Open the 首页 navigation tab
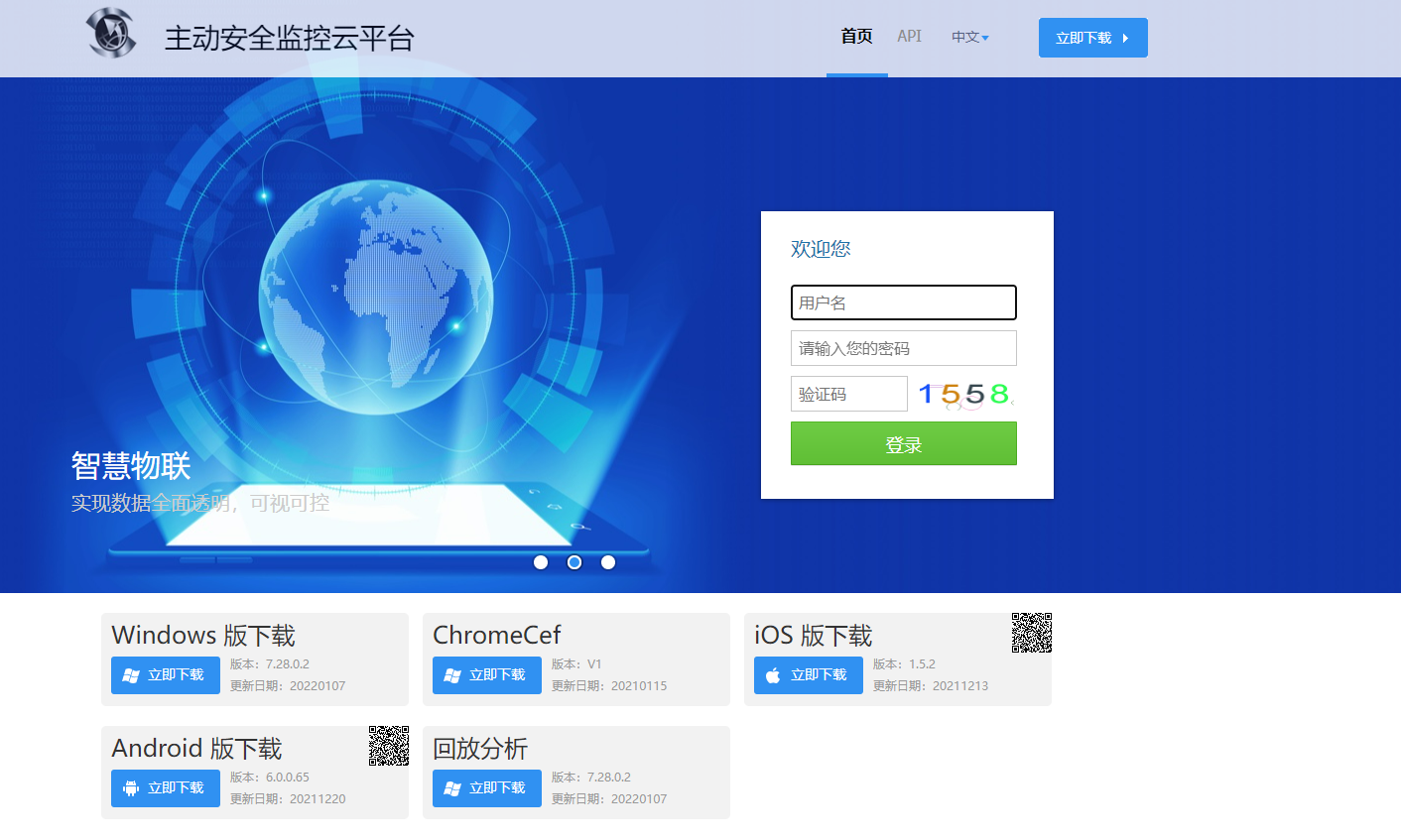Viewport: 1401px width, 840px height. (856, 37)
